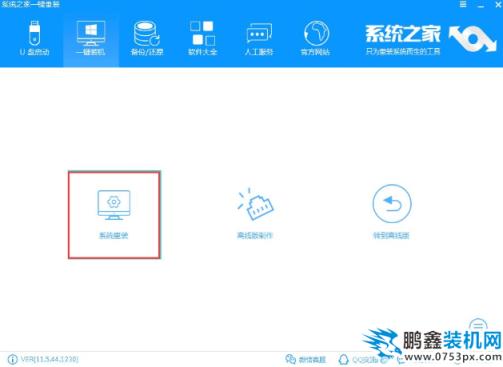Open the 备份/还原 backup and restore tab
Viewport: 503px width, 367px height.
147,38
